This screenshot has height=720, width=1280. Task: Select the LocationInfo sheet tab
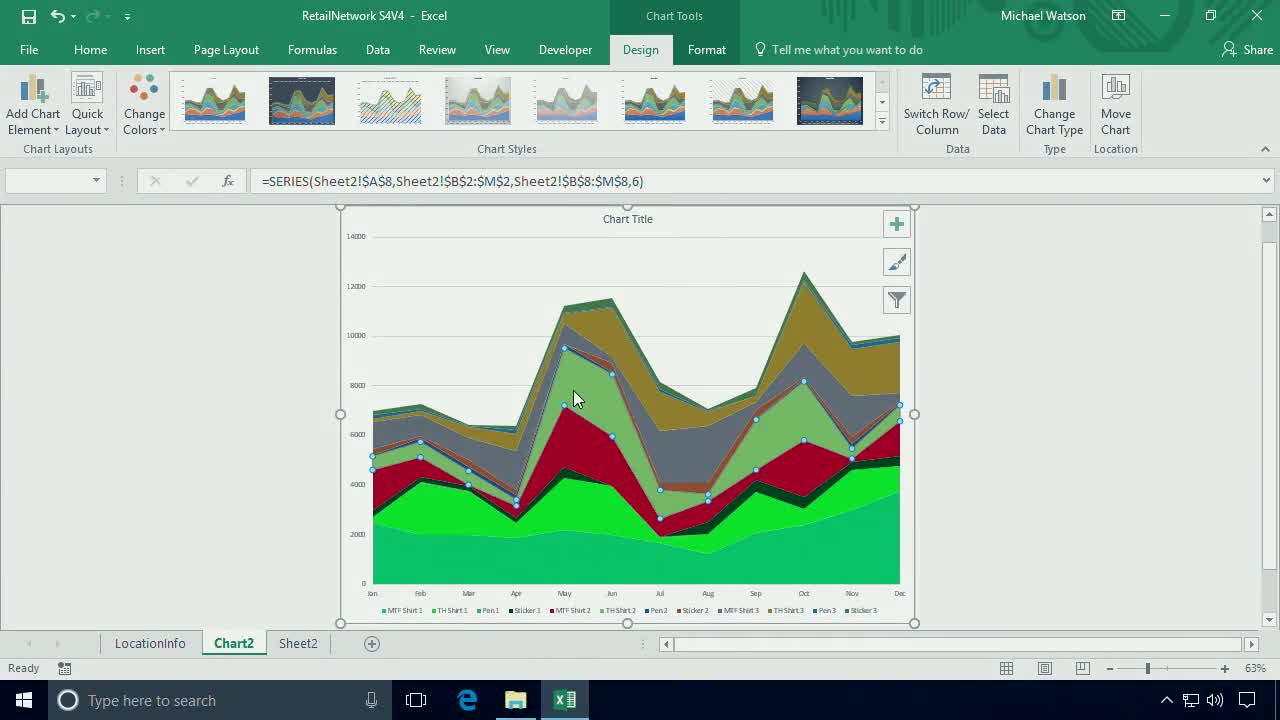pos(150,643)
